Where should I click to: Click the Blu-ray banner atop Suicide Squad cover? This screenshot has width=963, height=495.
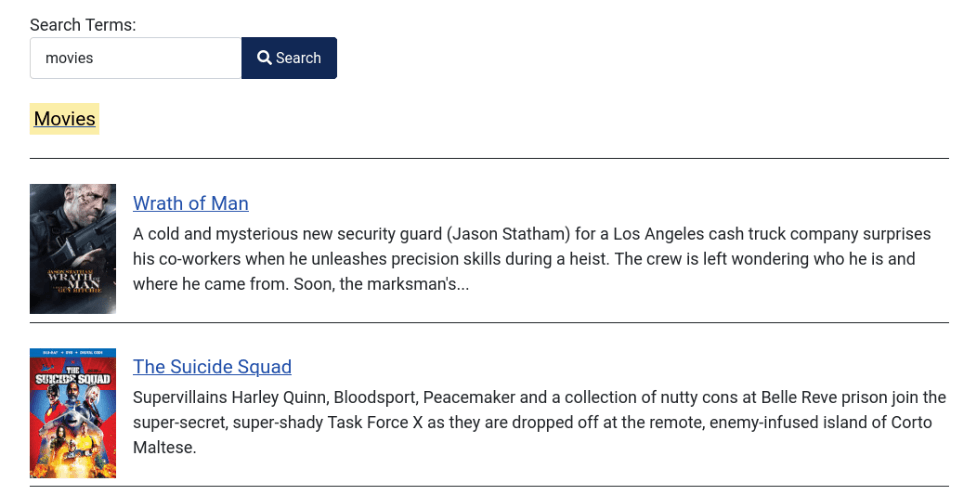pos(73,353)
